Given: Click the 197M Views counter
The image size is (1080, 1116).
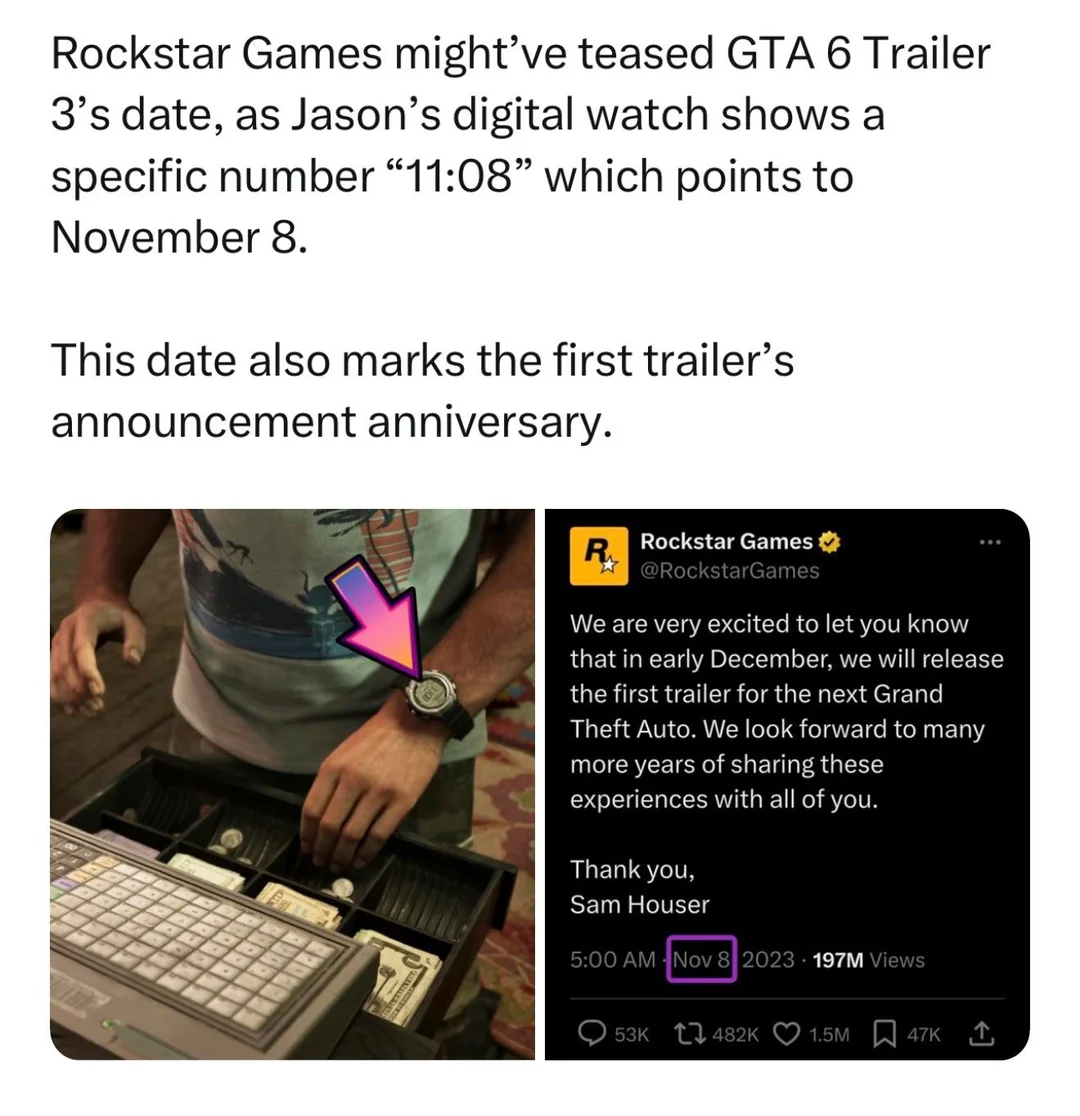Looking at the screenshot, I should (x=869, y=960).
